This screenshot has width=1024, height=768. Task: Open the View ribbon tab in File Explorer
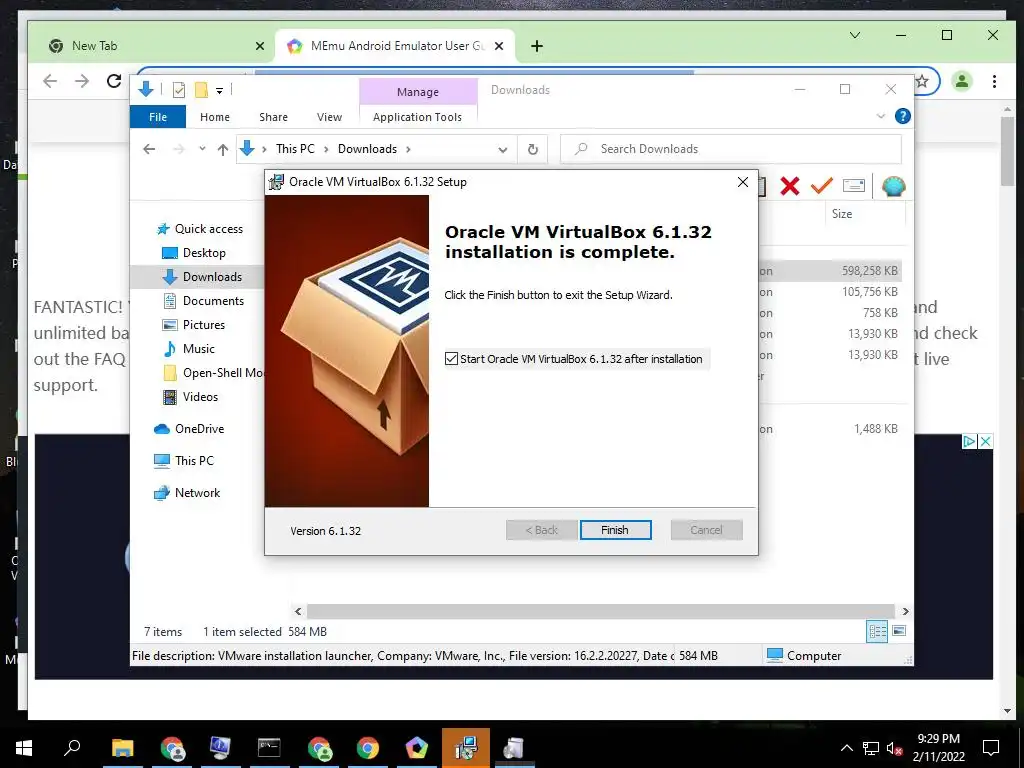pos(329,117)
